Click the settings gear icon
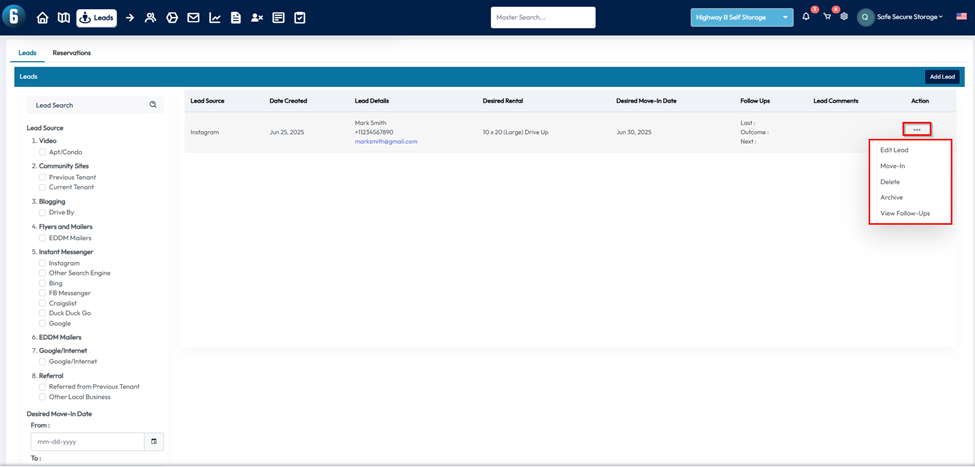This screenshot has height=467, width=975. point(844,17)
